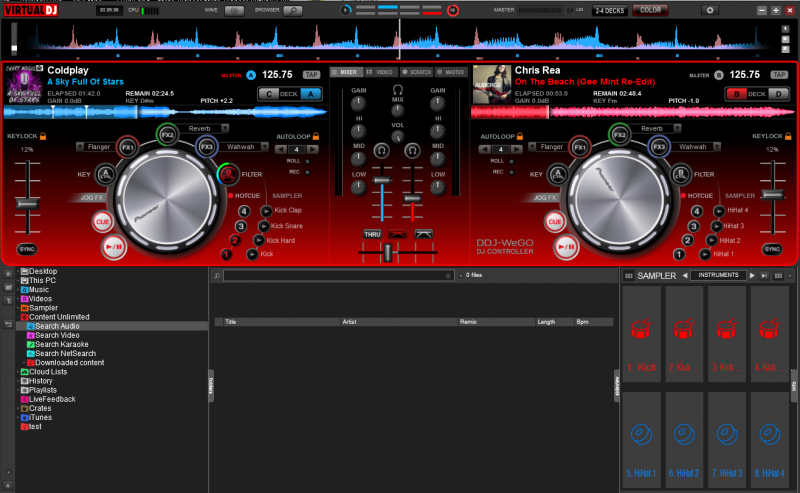Toggle AUTOLOOP lock on right deck
The width and height of the screenshot is (800, 493).
click(520, 136)
